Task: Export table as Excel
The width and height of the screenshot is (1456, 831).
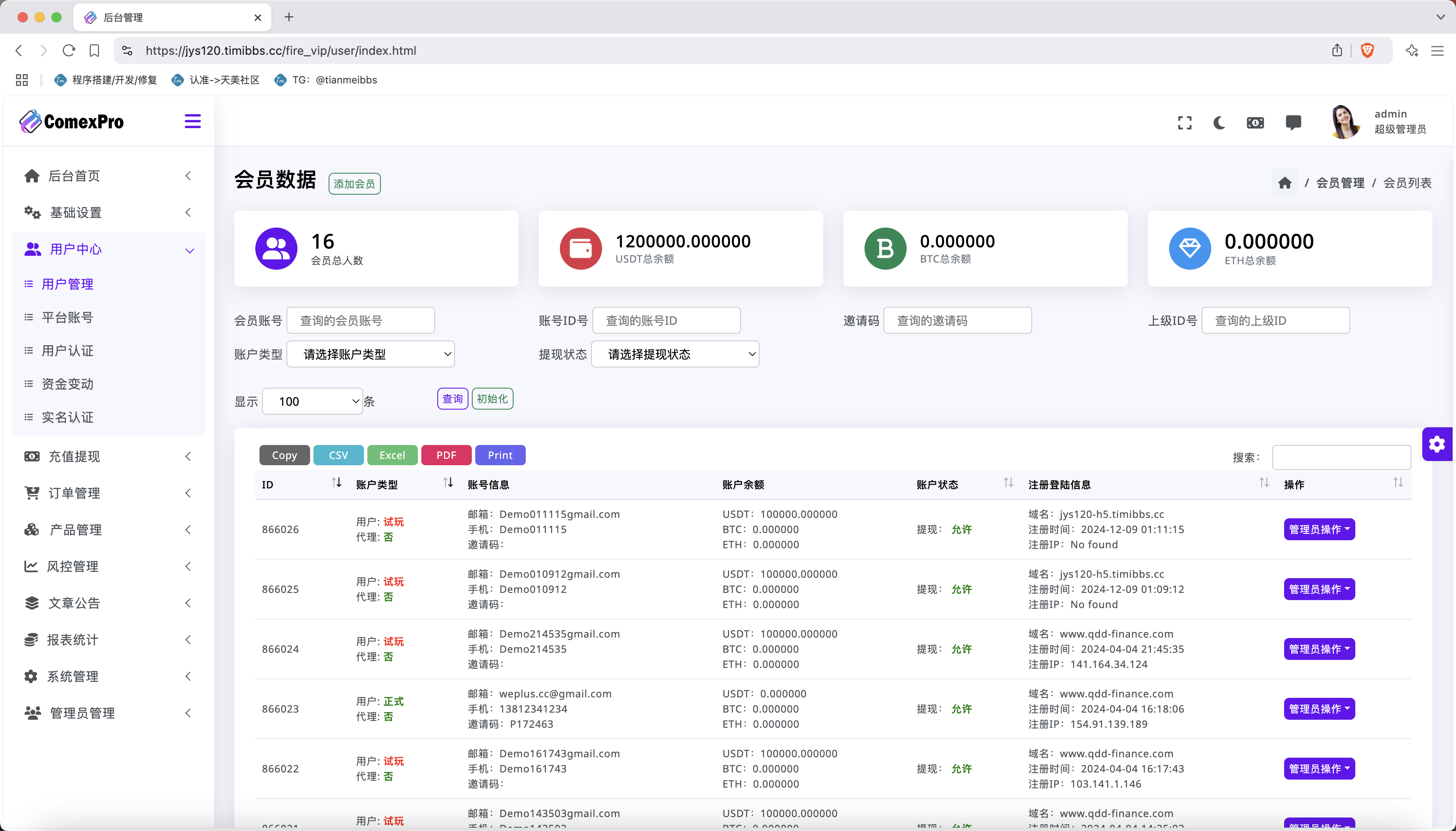Action: (393, 455)
